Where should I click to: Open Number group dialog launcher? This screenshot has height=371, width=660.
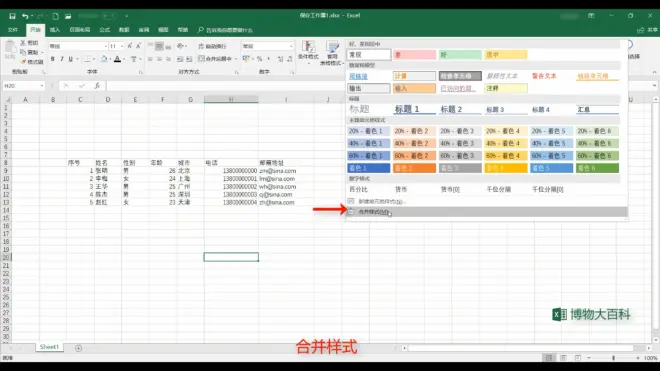[x=292, y=72]
